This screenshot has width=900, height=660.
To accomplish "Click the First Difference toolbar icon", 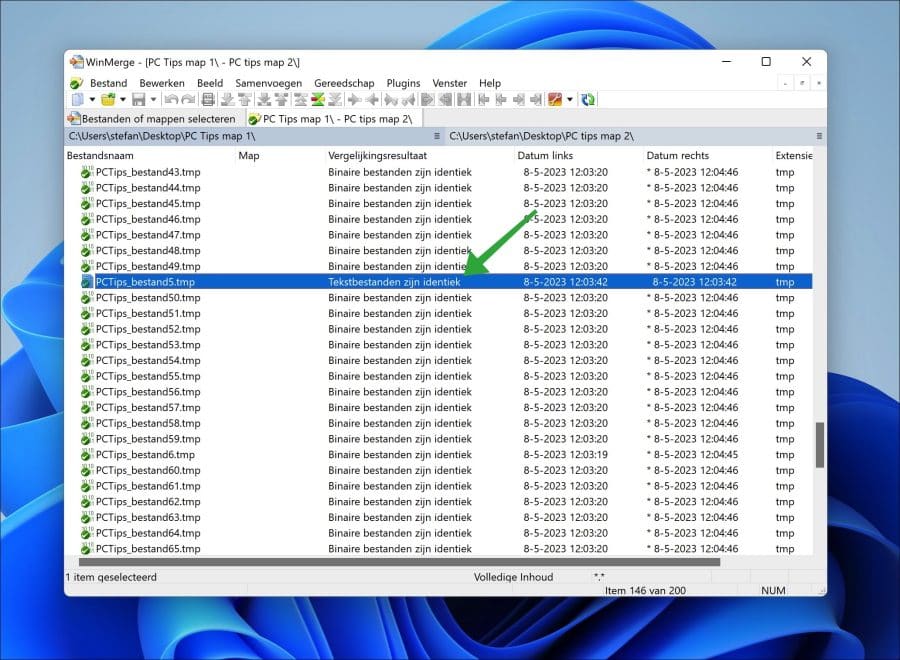I will (x=300, y=100).
